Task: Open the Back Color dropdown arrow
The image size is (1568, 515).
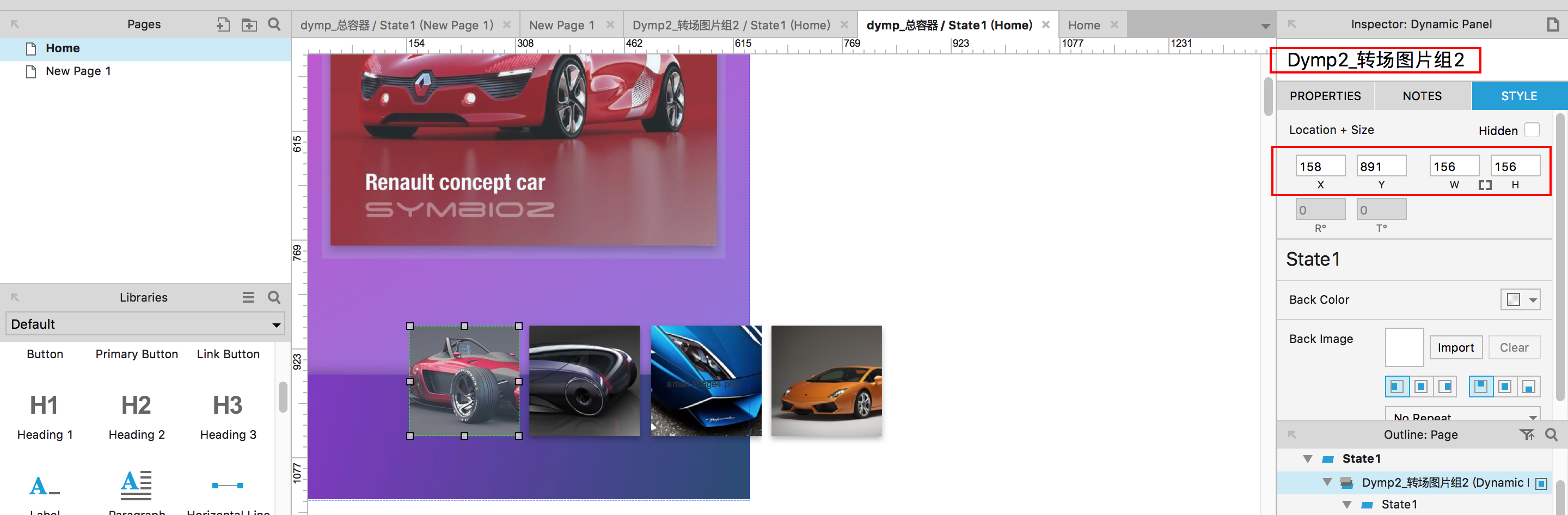Action: pos(1533,299)
